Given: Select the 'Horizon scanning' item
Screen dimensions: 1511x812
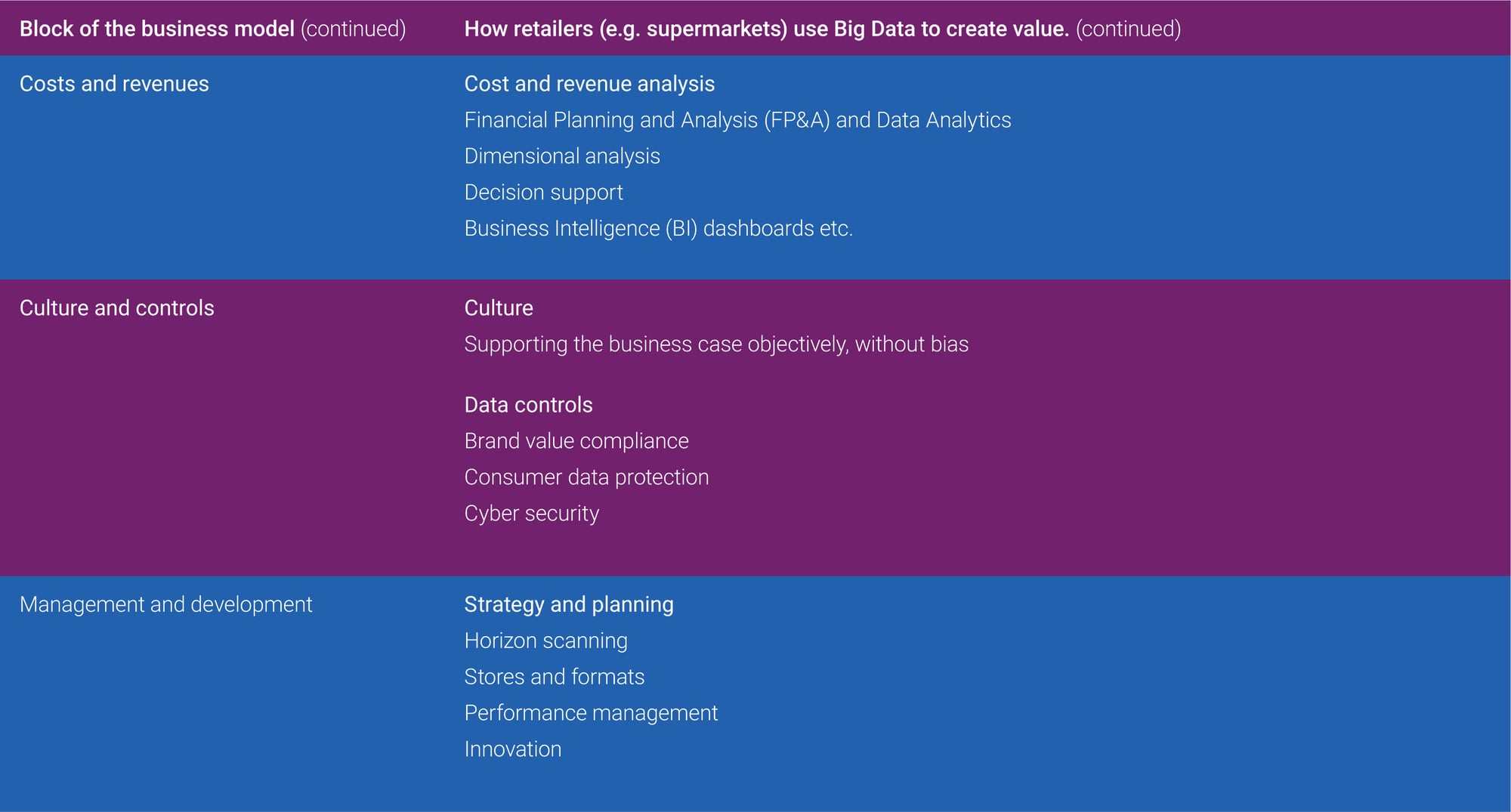Looking at the screenshot, I should point(545,641).
